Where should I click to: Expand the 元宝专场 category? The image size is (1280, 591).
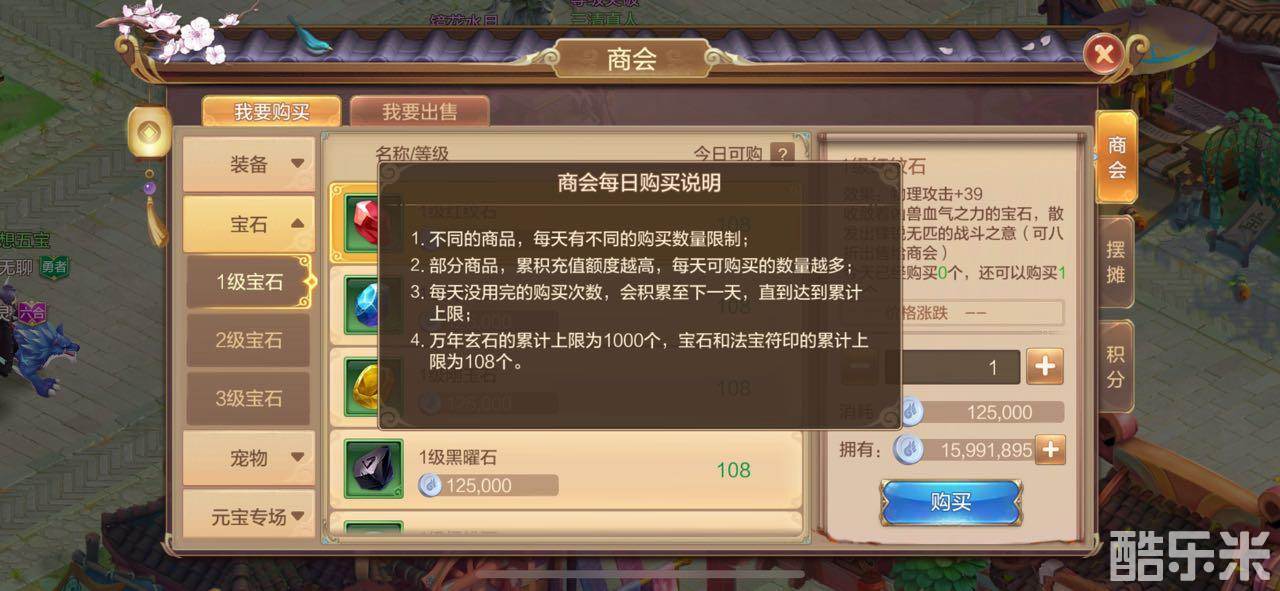(x=248, y=516)
